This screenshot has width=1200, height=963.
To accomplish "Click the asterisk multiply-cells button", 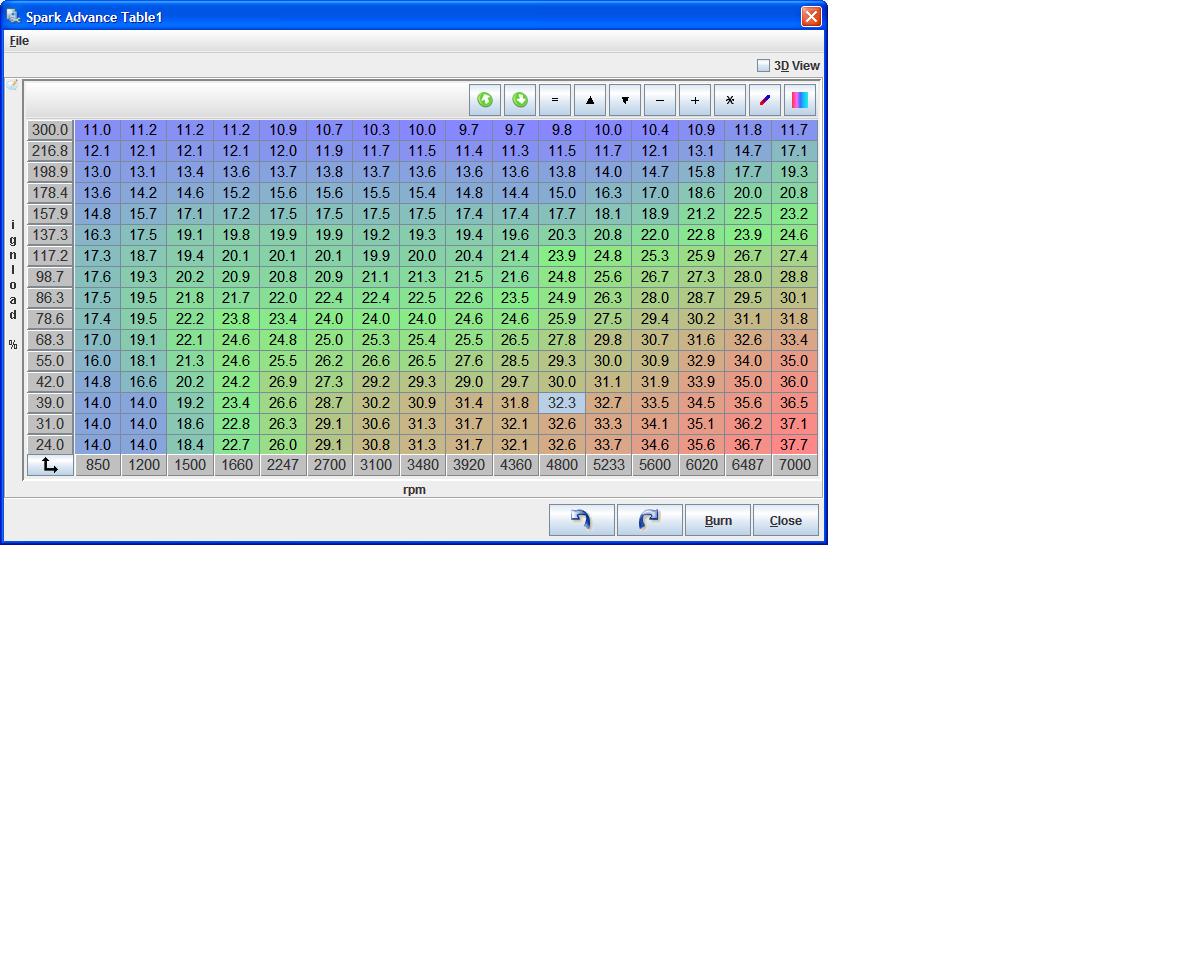I will (x=730, y=100).
